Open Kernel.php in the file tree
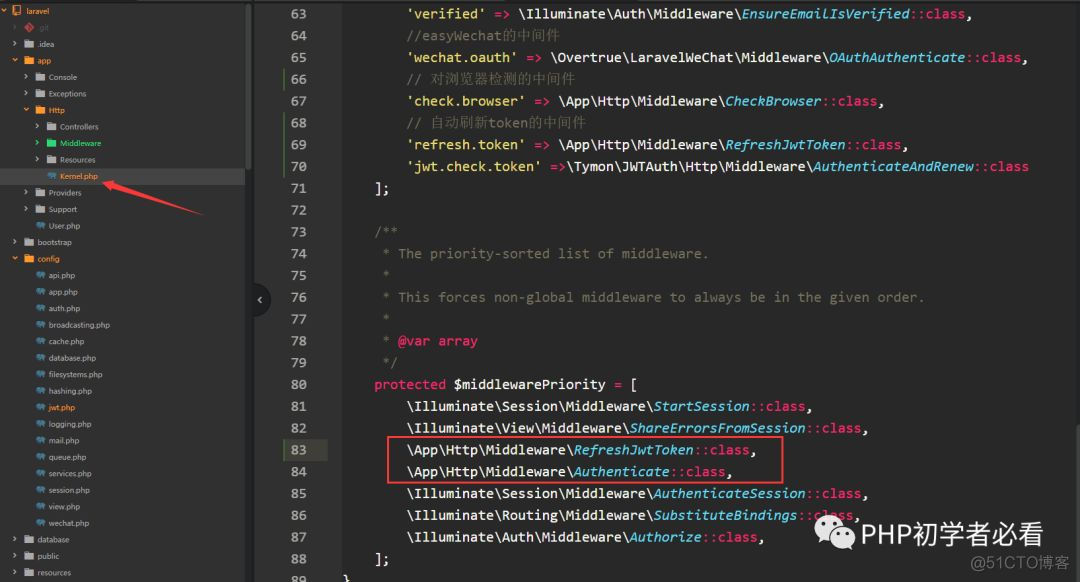 pyautogui.click(x=79, y=176)
